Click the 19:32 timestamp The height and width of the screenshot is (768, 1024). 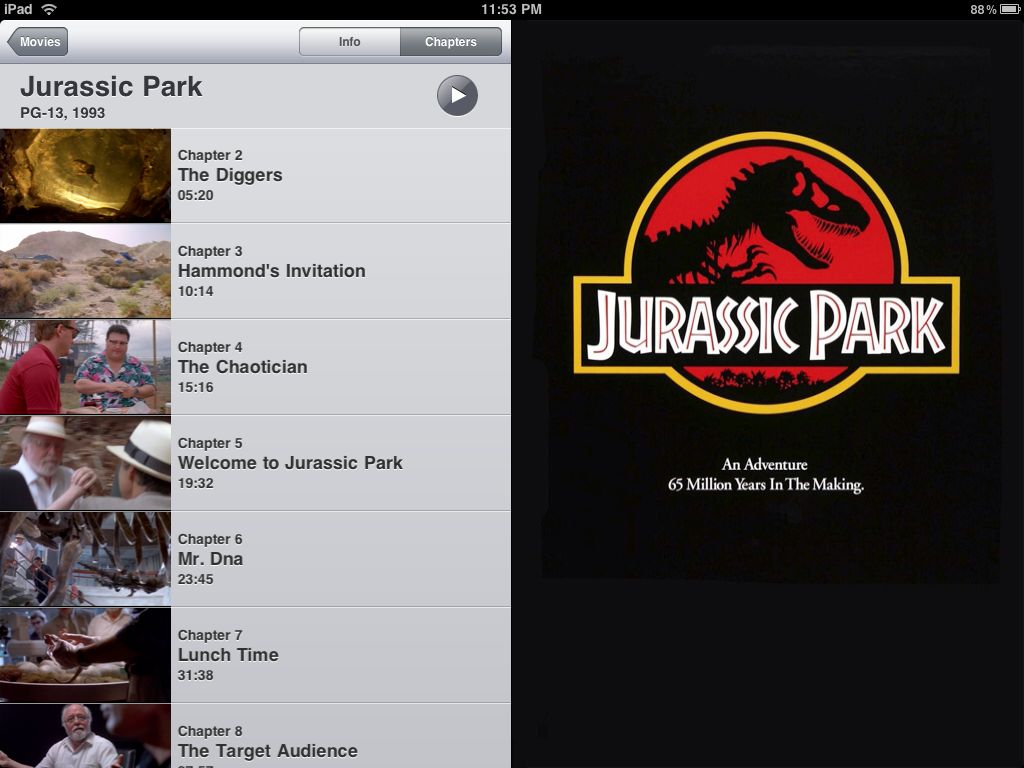click(195, 483)
